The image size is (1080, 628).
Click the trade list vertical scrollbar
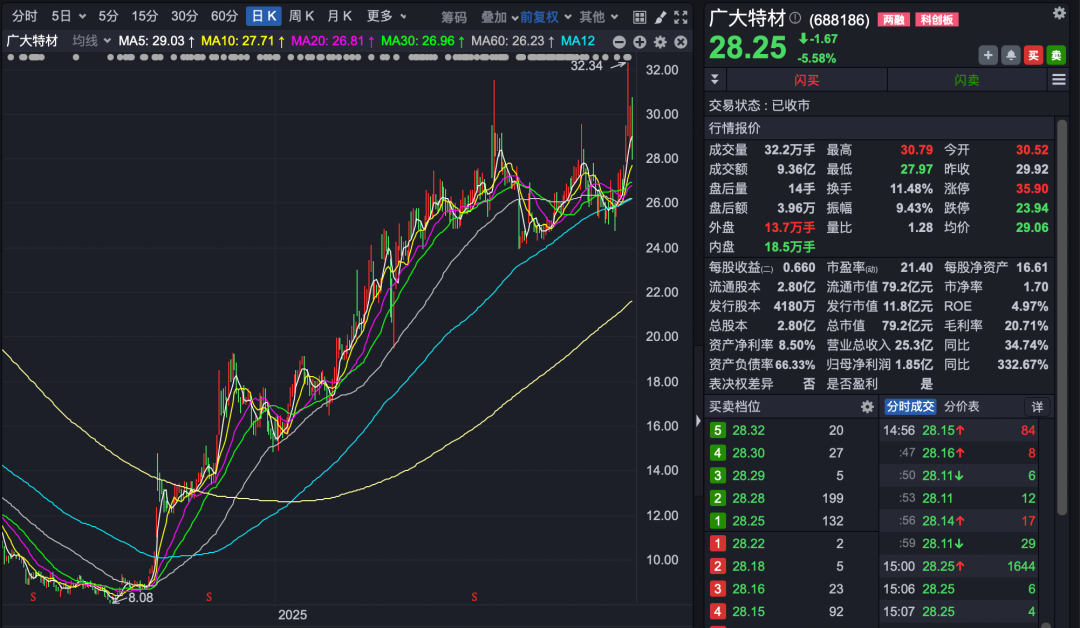pos(1046,624)
